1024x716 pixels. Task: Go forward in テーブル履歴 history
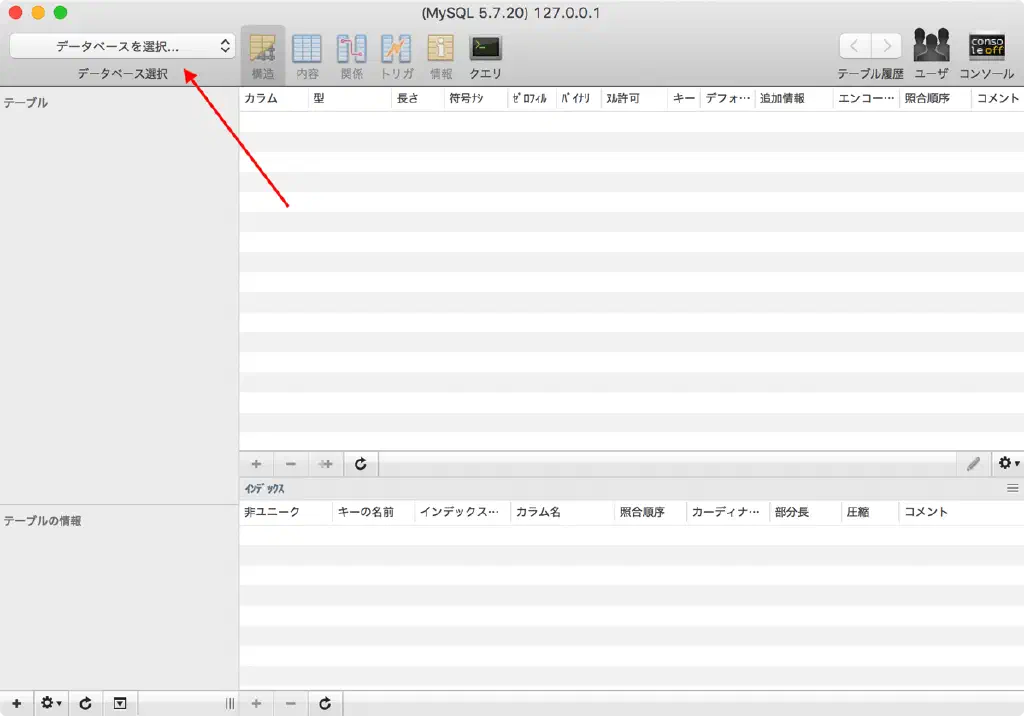pyautogui.click(x=886, y=46)
